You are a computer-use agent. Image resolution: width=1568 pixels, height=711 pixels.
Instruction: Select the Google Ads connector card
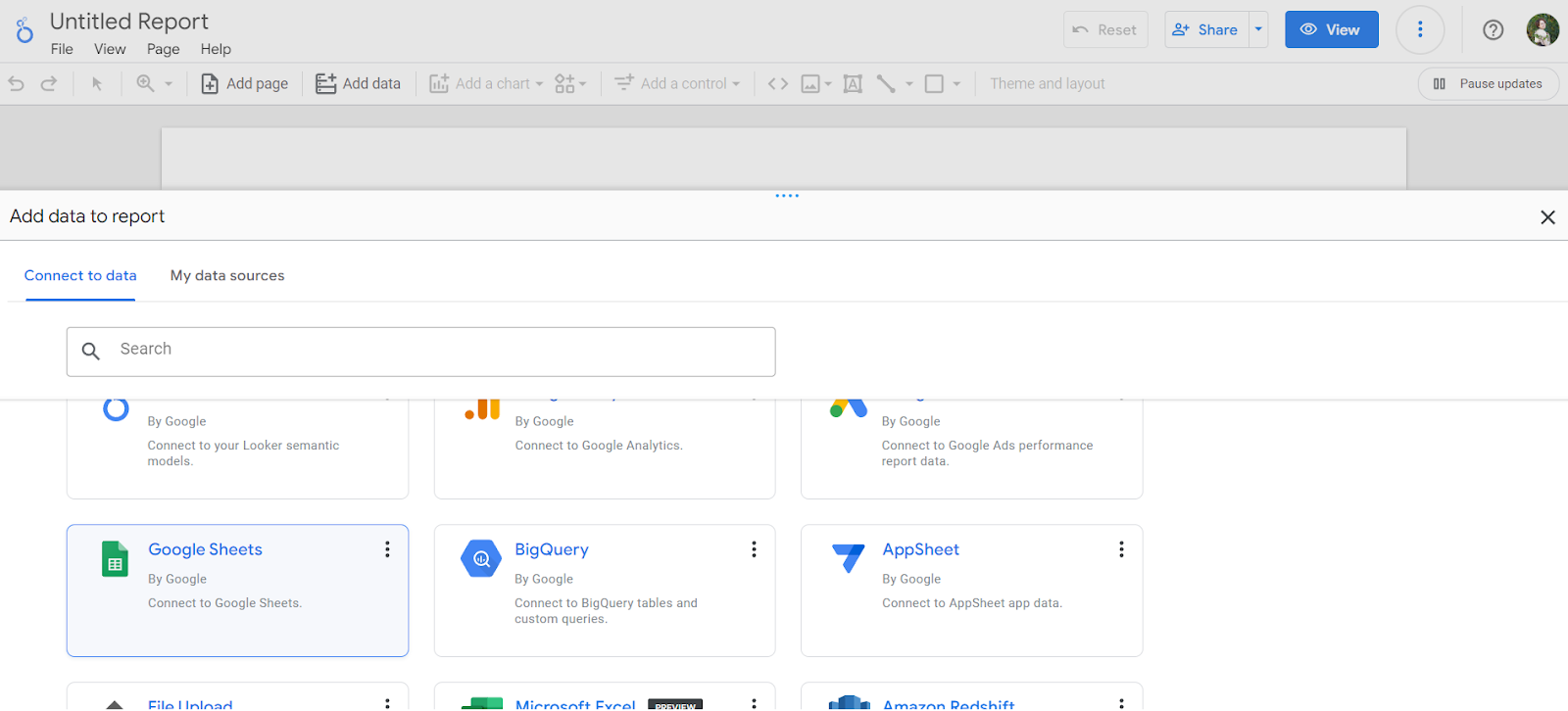972,449
